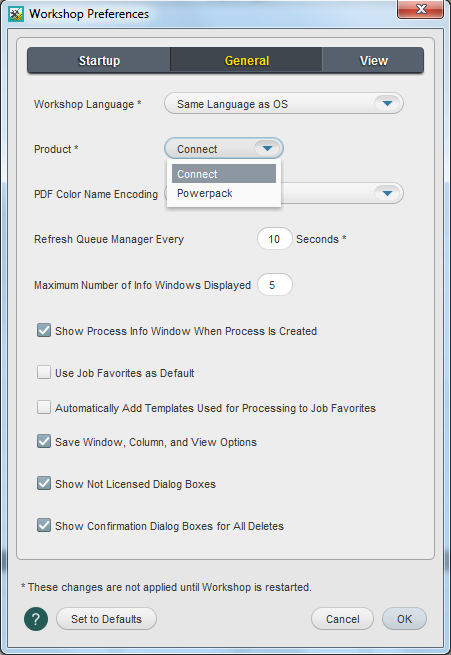This screenshot has width=451, height=655.
Task: Uncheck Show Process Info Window When Process Is Created
Action: [x=44, y=330]
